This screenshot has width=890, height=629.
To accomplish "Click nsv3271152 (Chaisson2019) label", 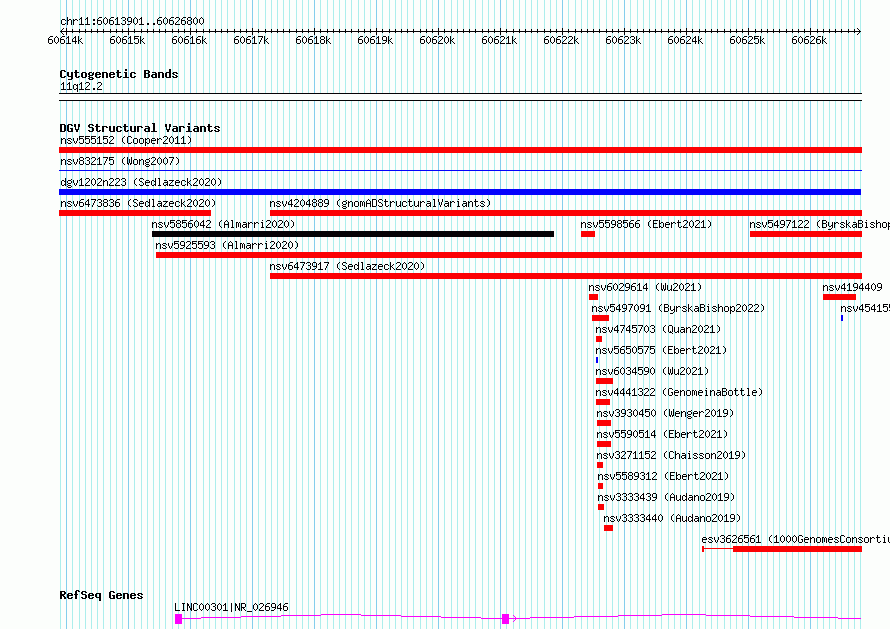I will [x=671, y=455].
